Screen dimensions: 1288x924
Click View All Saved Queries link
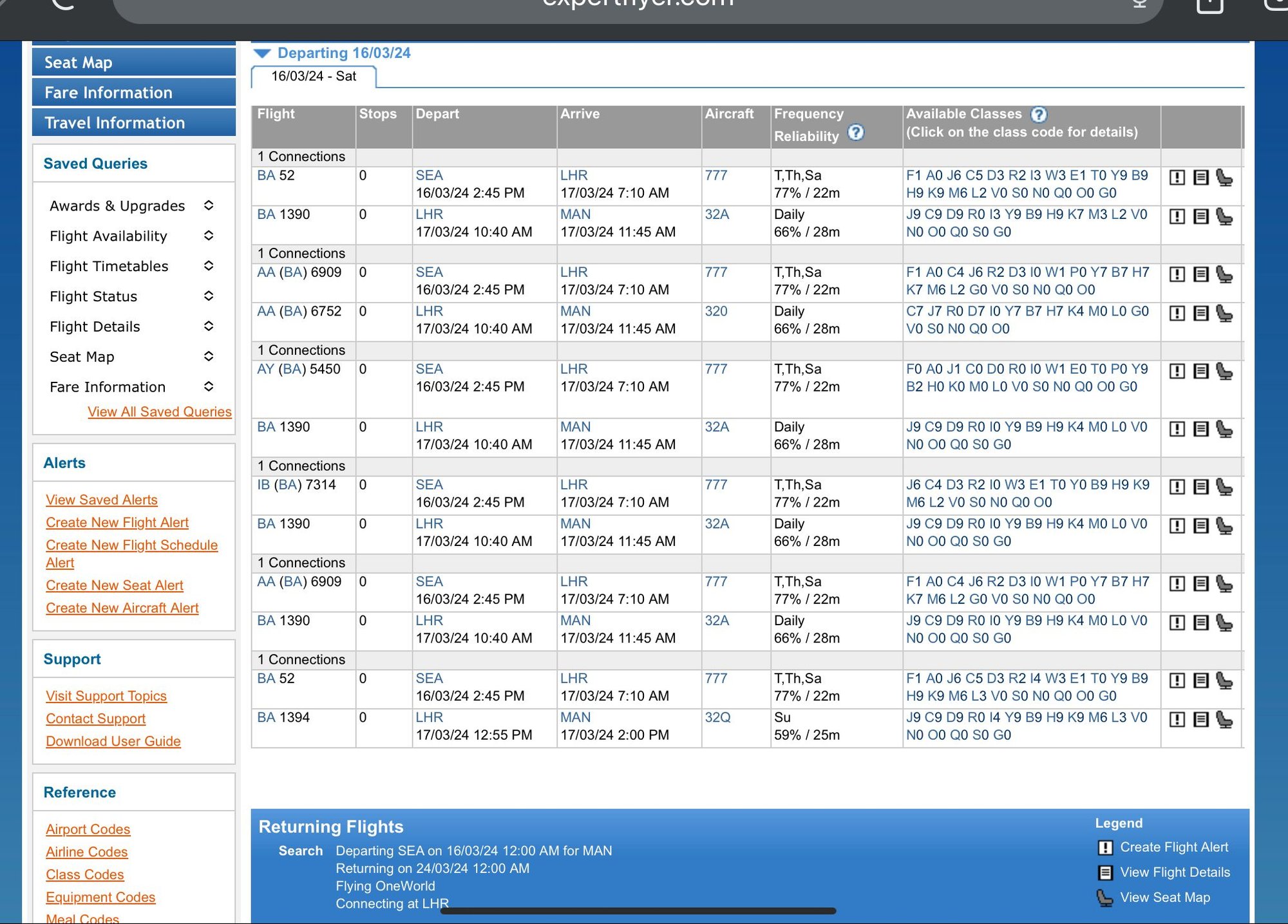pos(159,412)
